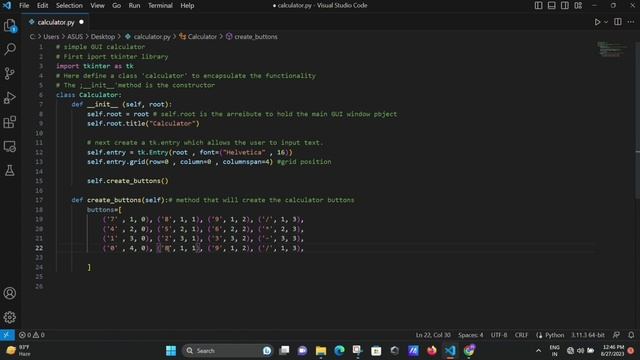Click the feedback icon in status bar
The height and width of the screenshot is (360, 640).
tap(616, 335)
